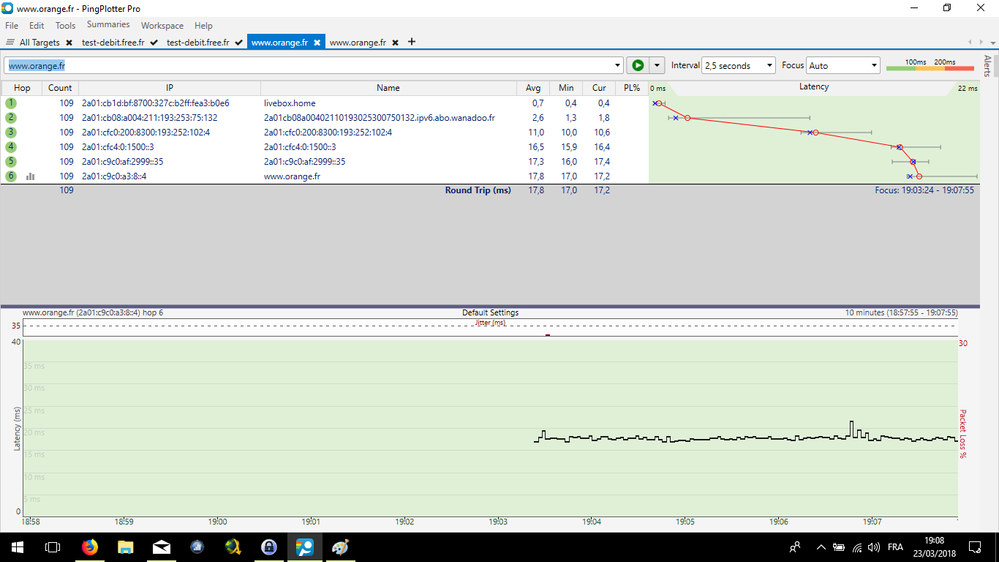Open Windows Start menu

point(17,547)
